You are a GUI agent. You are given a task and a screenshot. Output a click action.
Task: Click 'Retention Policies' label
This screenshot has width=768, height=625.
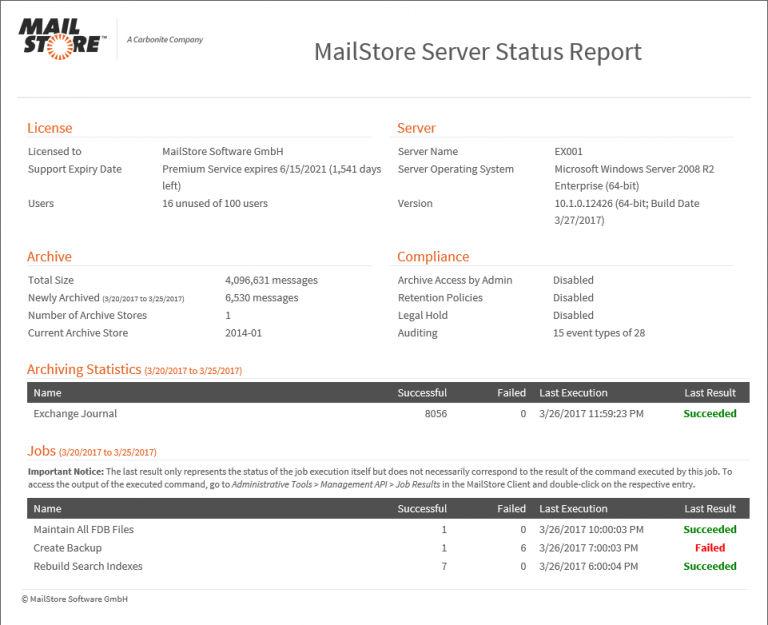[440, 298]
